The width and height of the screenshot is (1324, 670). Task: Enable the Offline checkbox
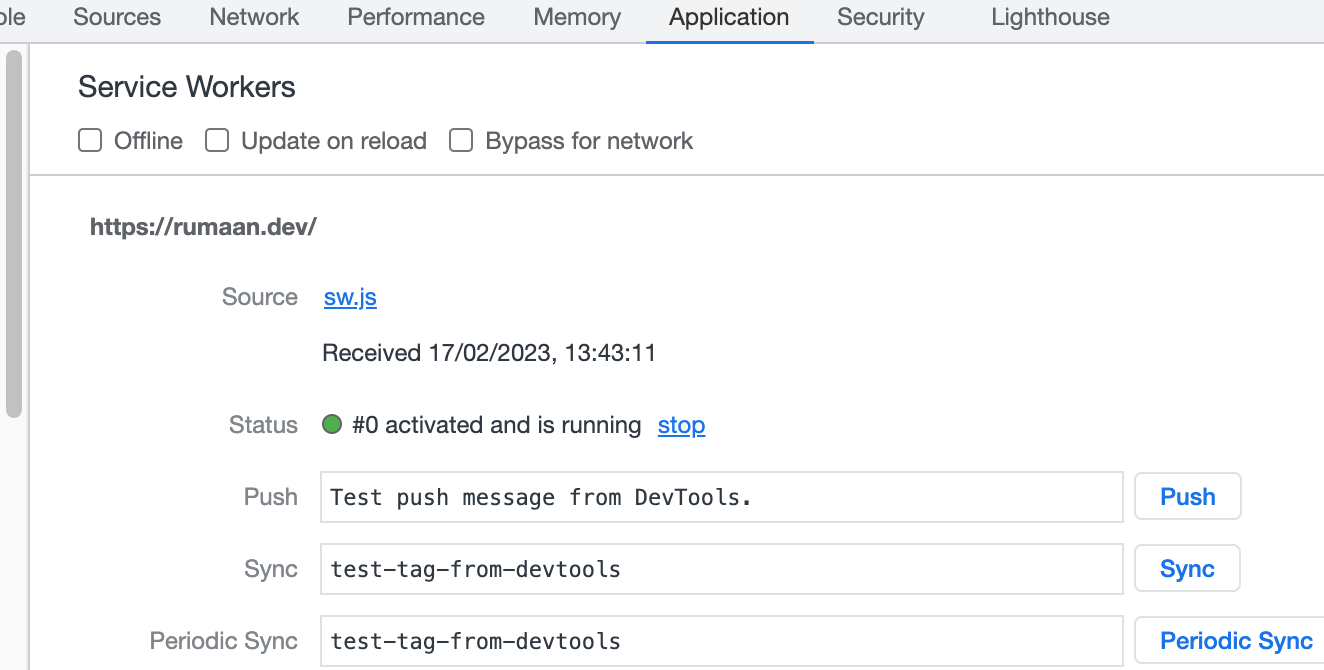pyautogui.click(x=91, y=141)
